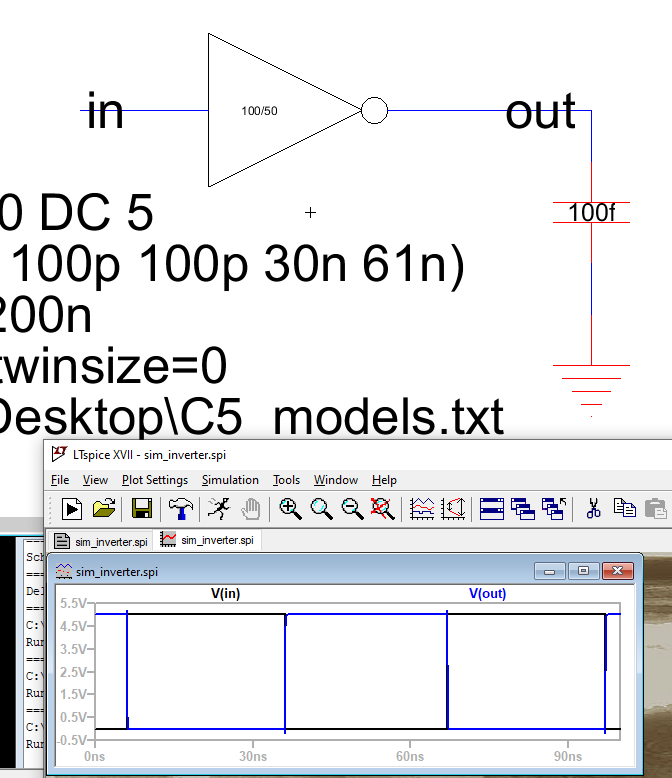672x778 pixels.
Task: Click the Zoom out magnifier icon
Action: 352,509
